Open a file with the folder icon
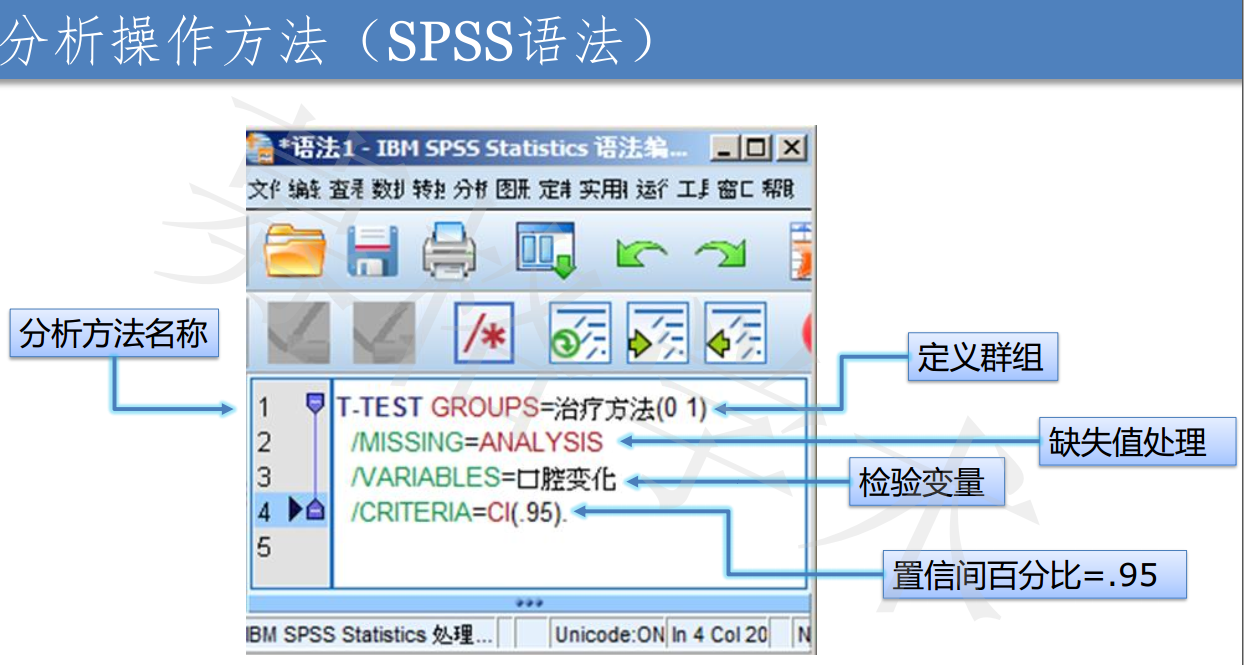This screenshot has height=665, width=1244. [x=295, y=250]
